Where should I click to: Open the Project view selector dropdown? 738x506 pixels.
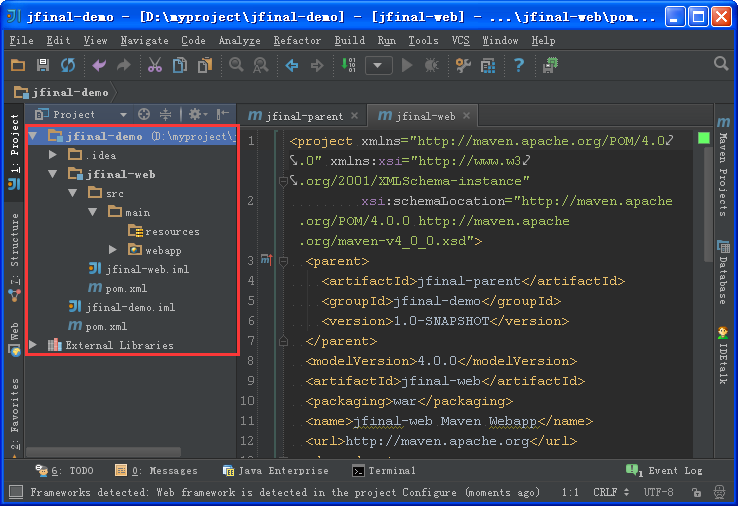[81, 114]
